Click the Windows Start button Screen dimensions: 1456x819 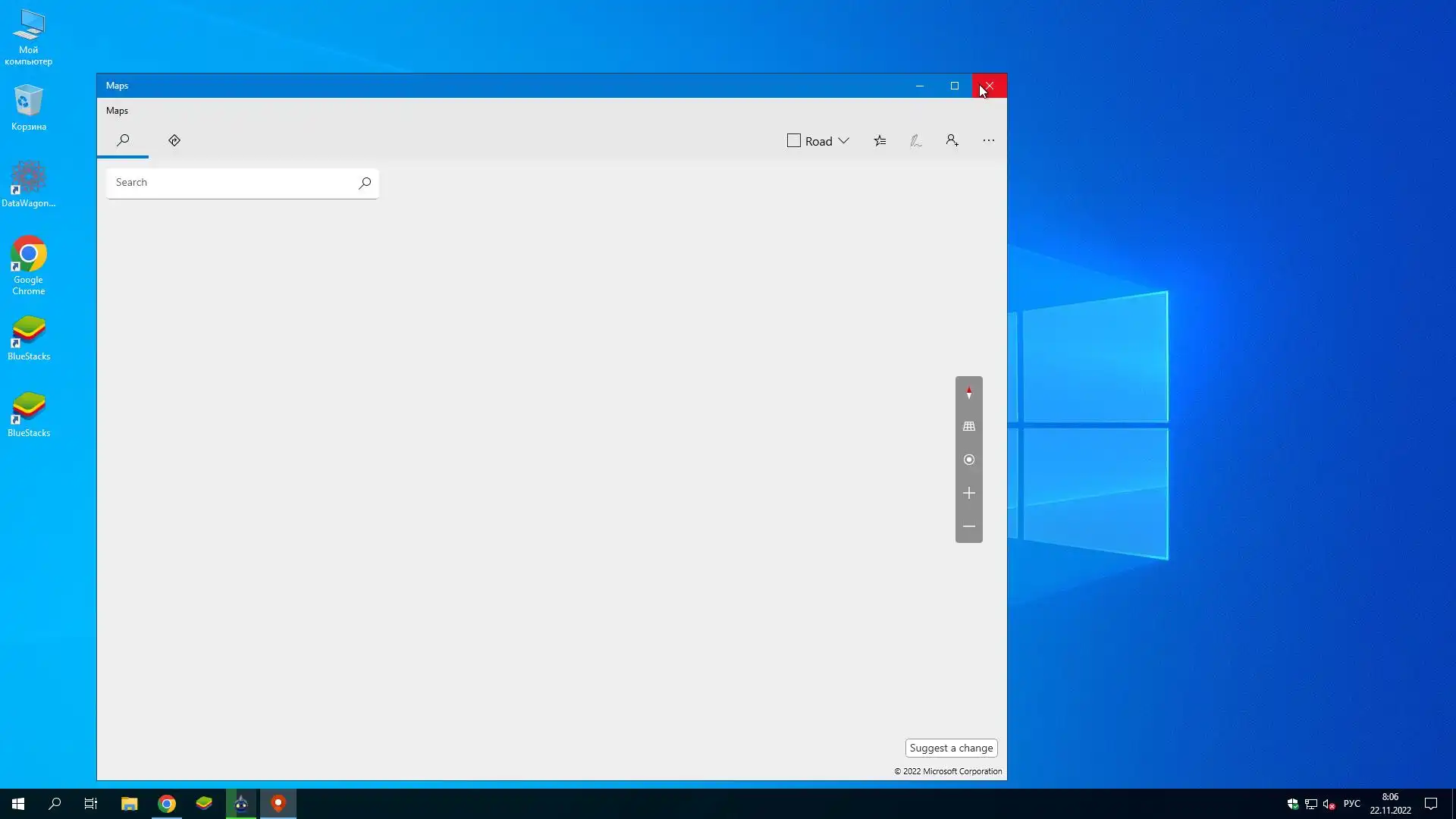(18, 804)
